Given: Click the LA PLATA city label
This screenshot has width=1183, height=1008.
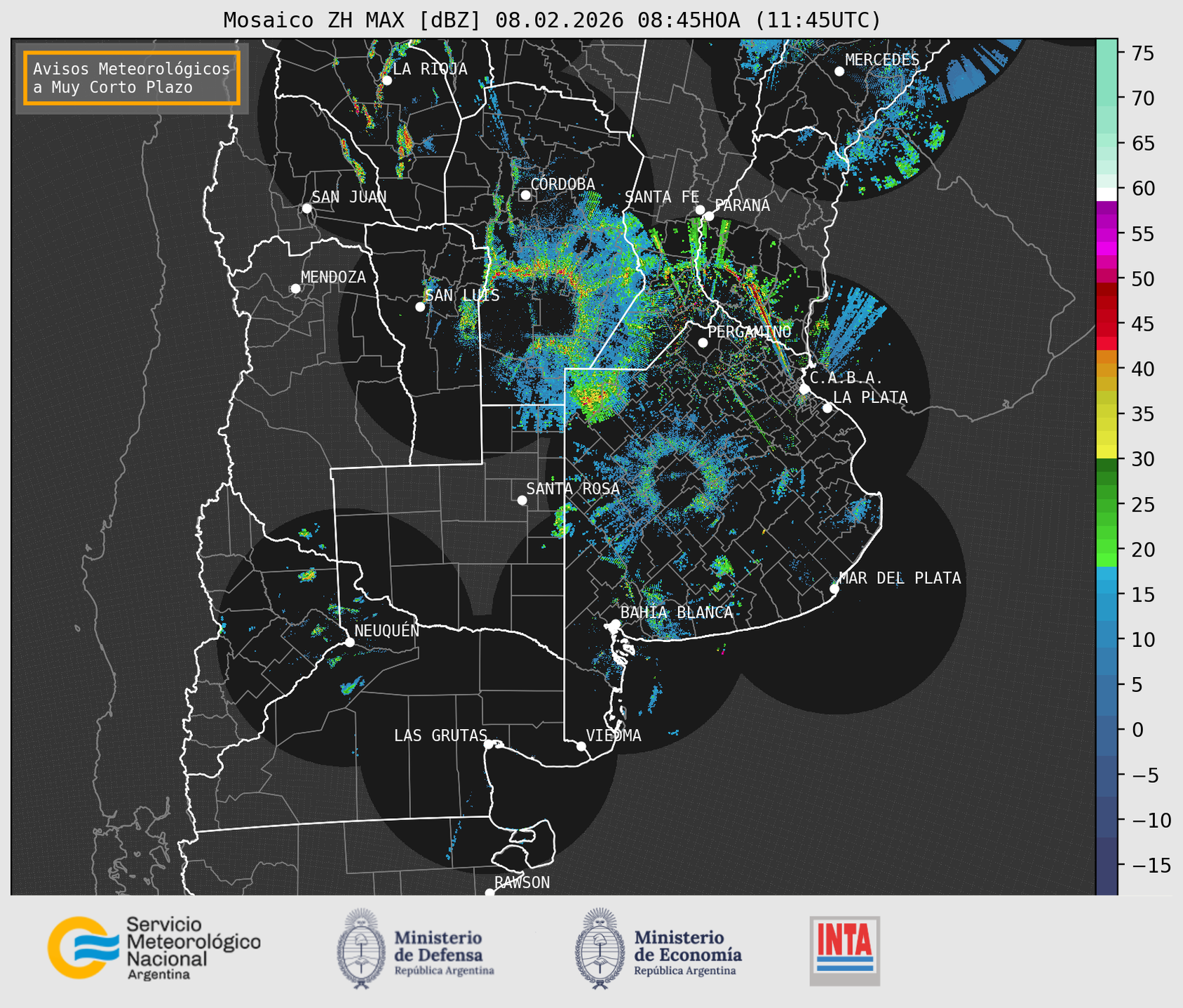Looking at the screenshot, I should pos(870,397).
